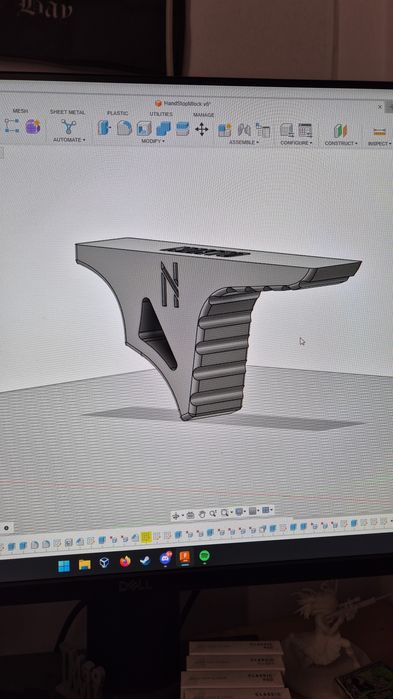Open the Mesh tab
Image resolution: width=393 pixels, height=699 pixels.
coord(20,111)
